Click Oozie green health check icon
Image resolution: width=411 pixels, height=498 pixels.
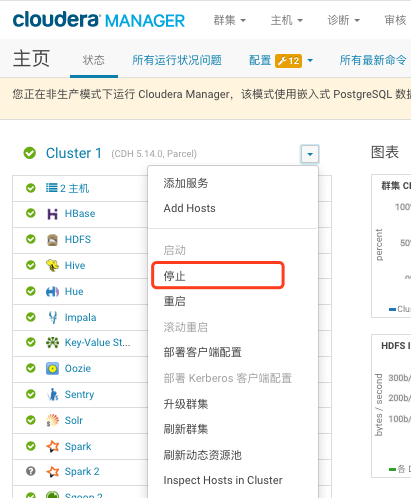pyautogui.click(x=31, y=368)
